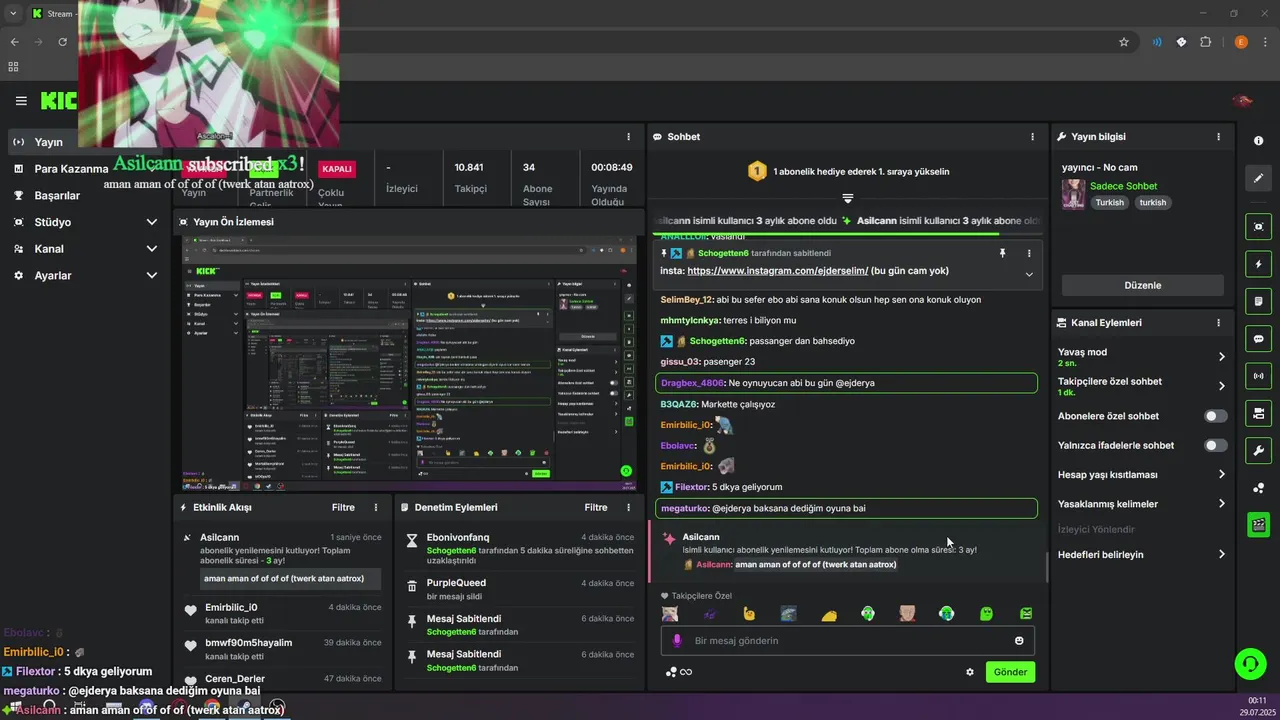Open Etkinlik Akışı panel three-dot menu
The image size is (1280, 720).
pos(376,508)
